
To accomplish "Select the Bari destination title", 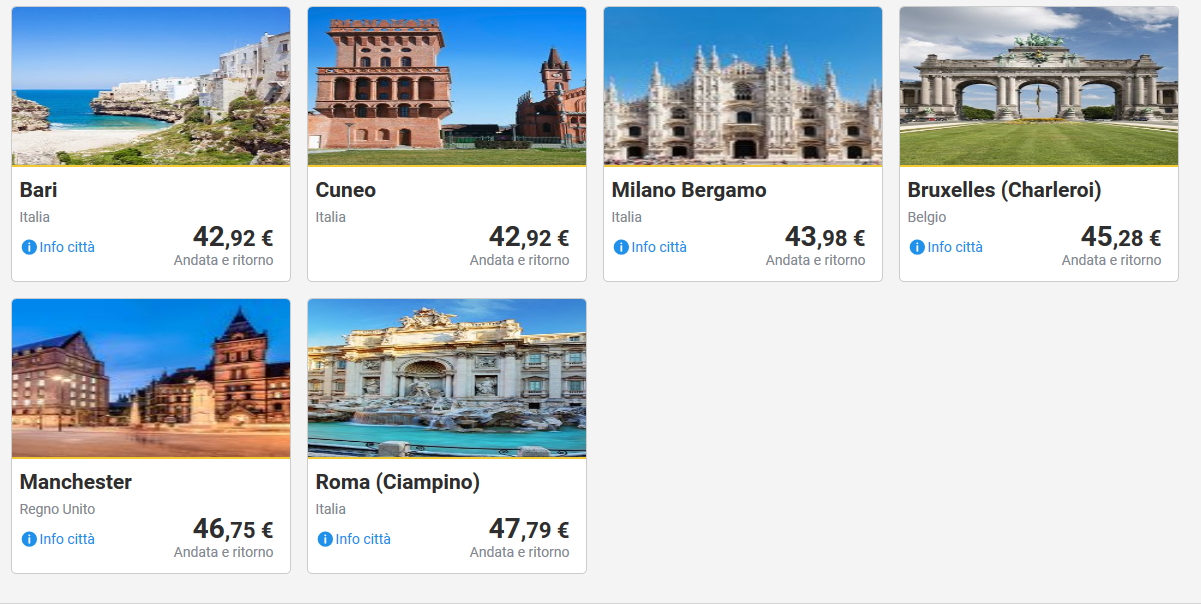I will pyautogui.click(x=39, y=190).
